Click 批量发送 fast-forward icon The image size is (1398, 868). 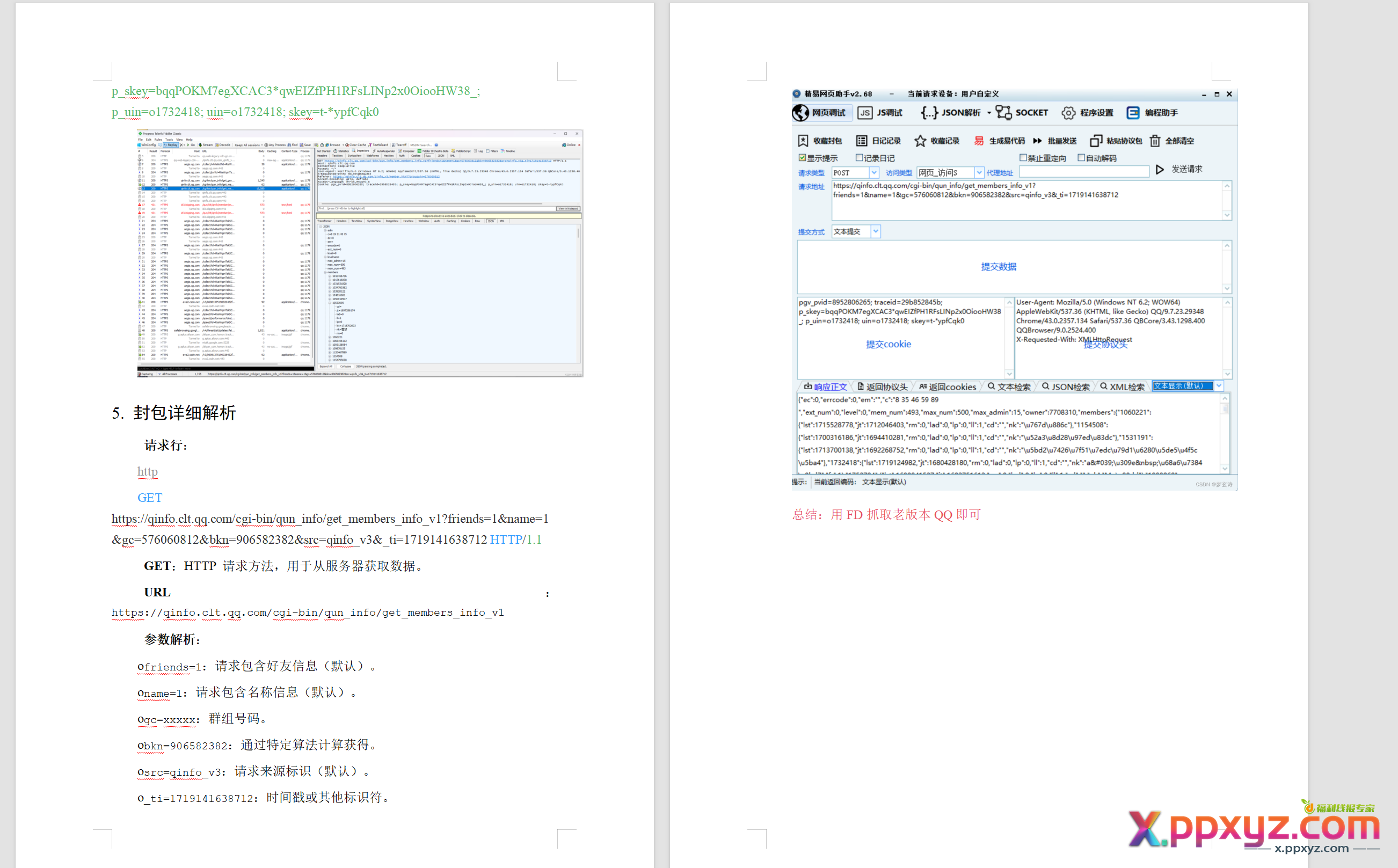click(1037, 141)
